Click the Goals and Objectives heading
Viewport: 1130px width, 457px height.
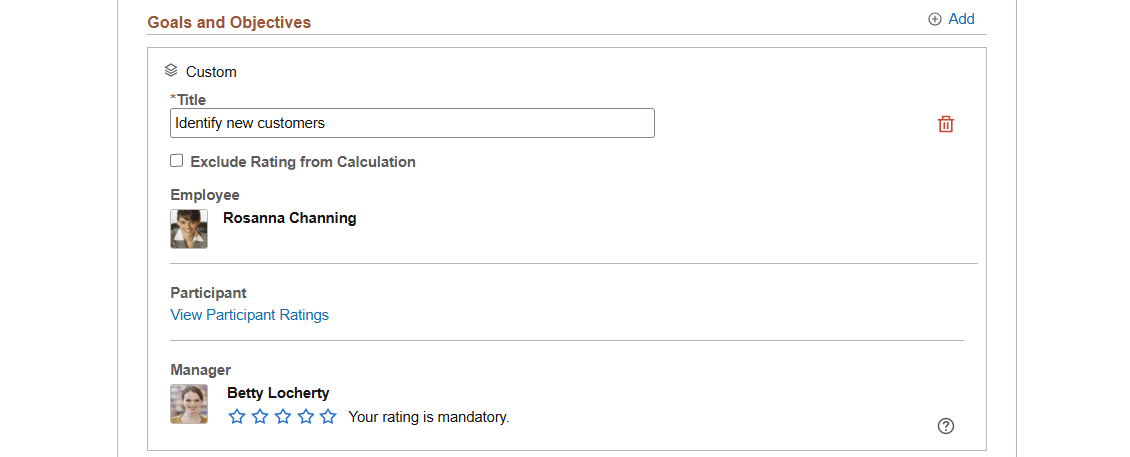[229, 22]
